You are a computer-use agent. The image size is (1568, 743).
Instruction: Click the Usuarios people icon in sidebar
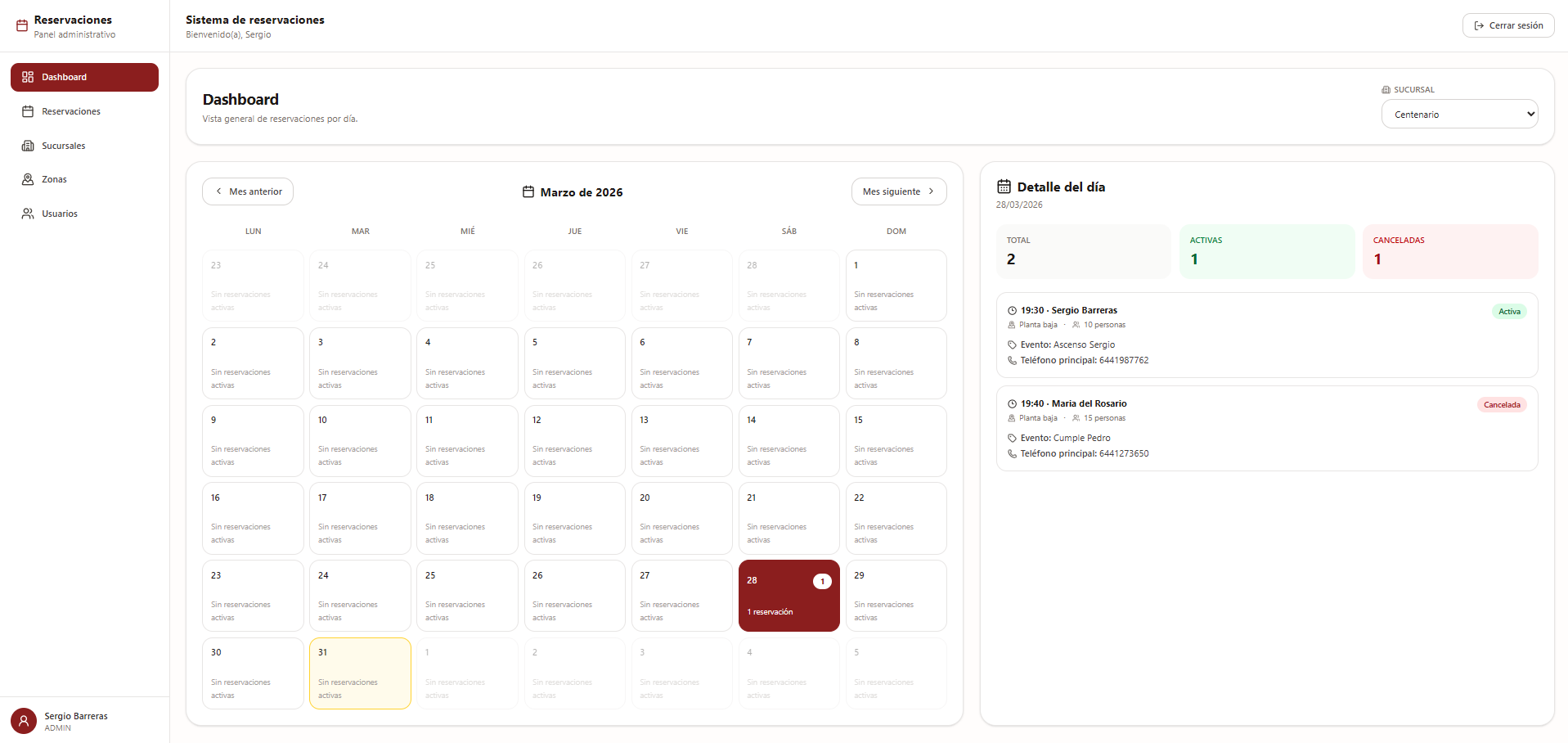coord(28,214)
